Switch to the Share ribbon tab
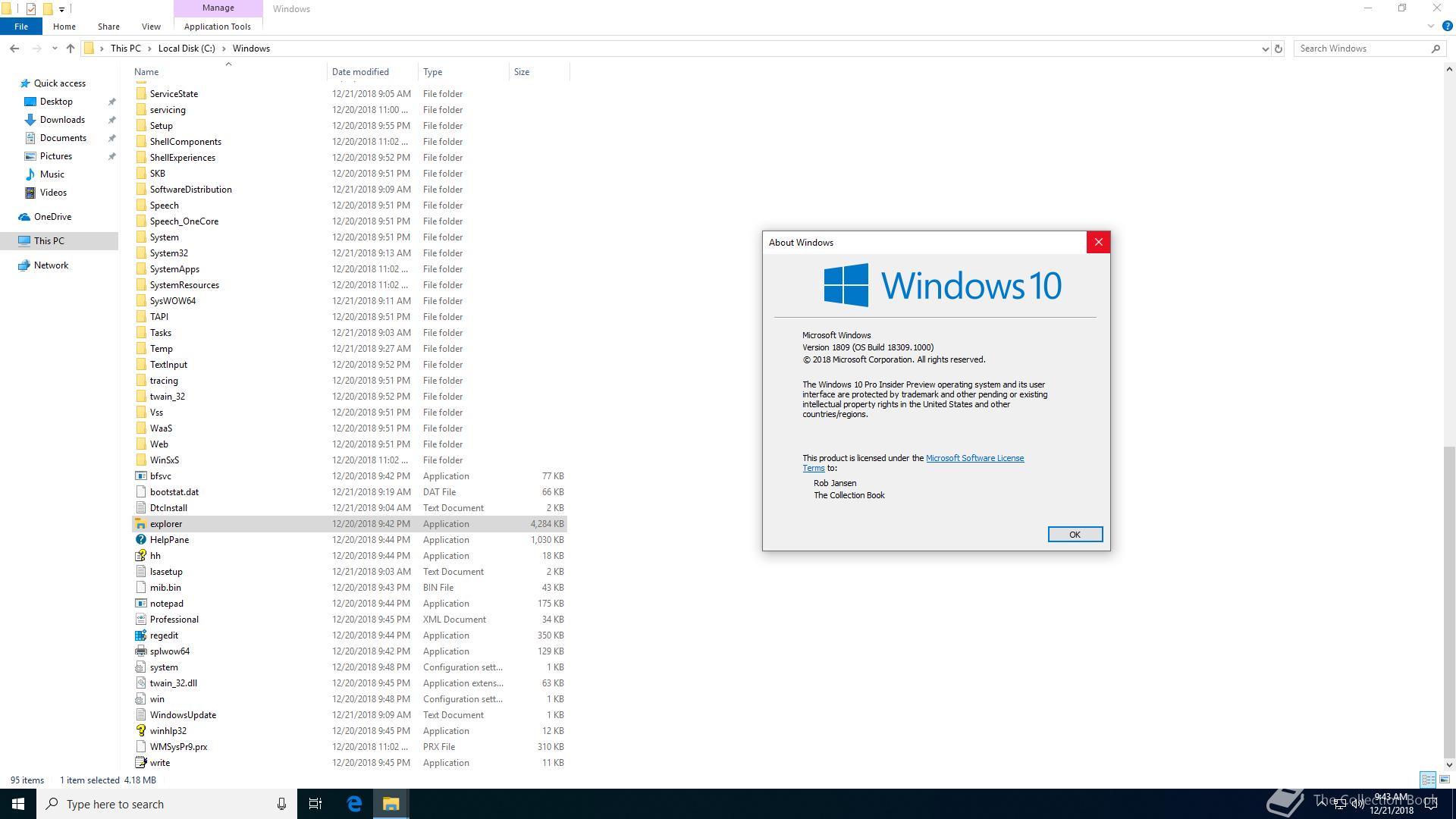The image size is (1456, 819). pos(108,27)
